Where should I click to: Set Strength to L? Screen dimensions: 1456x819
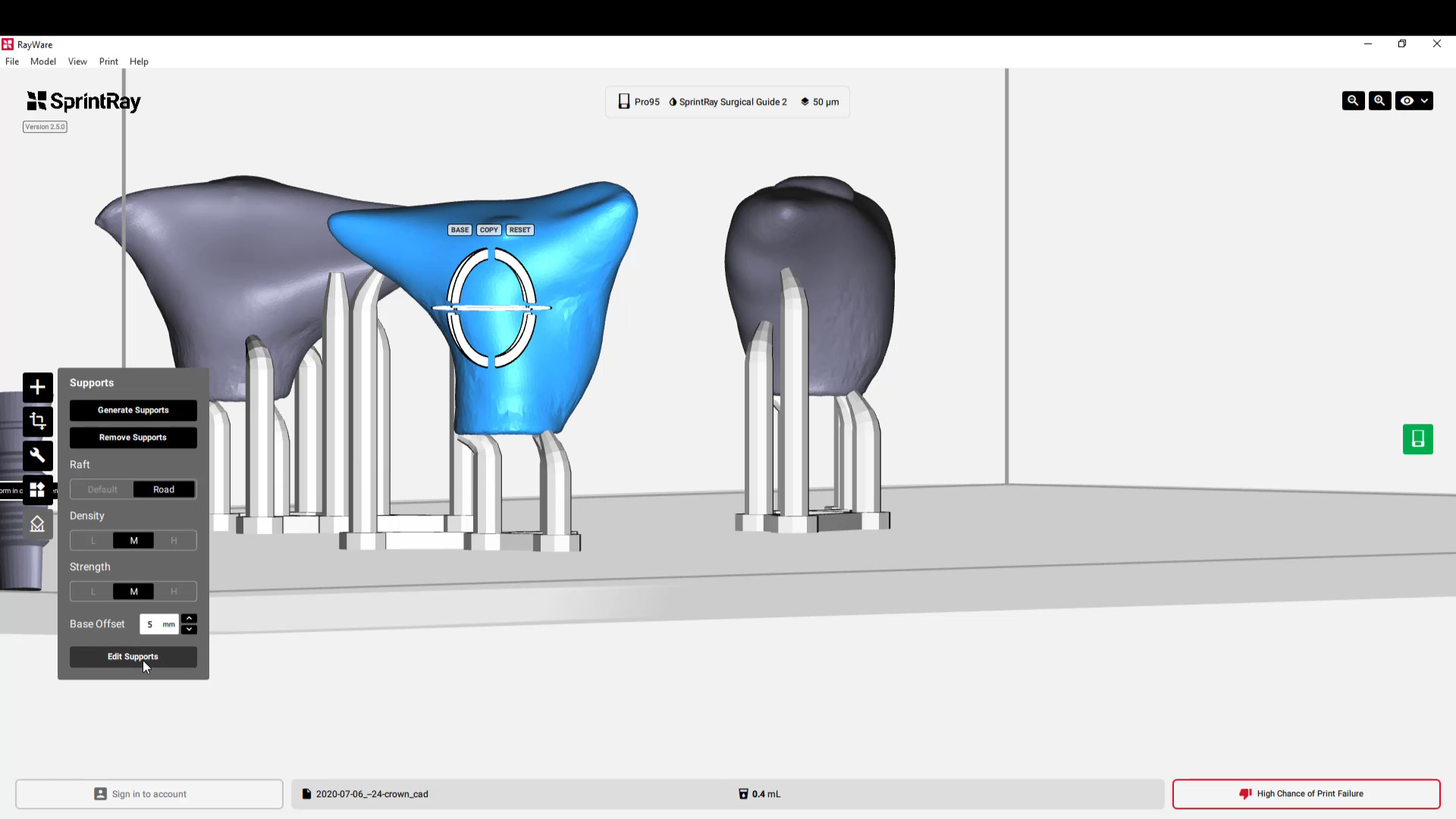[x=93, y=591]
